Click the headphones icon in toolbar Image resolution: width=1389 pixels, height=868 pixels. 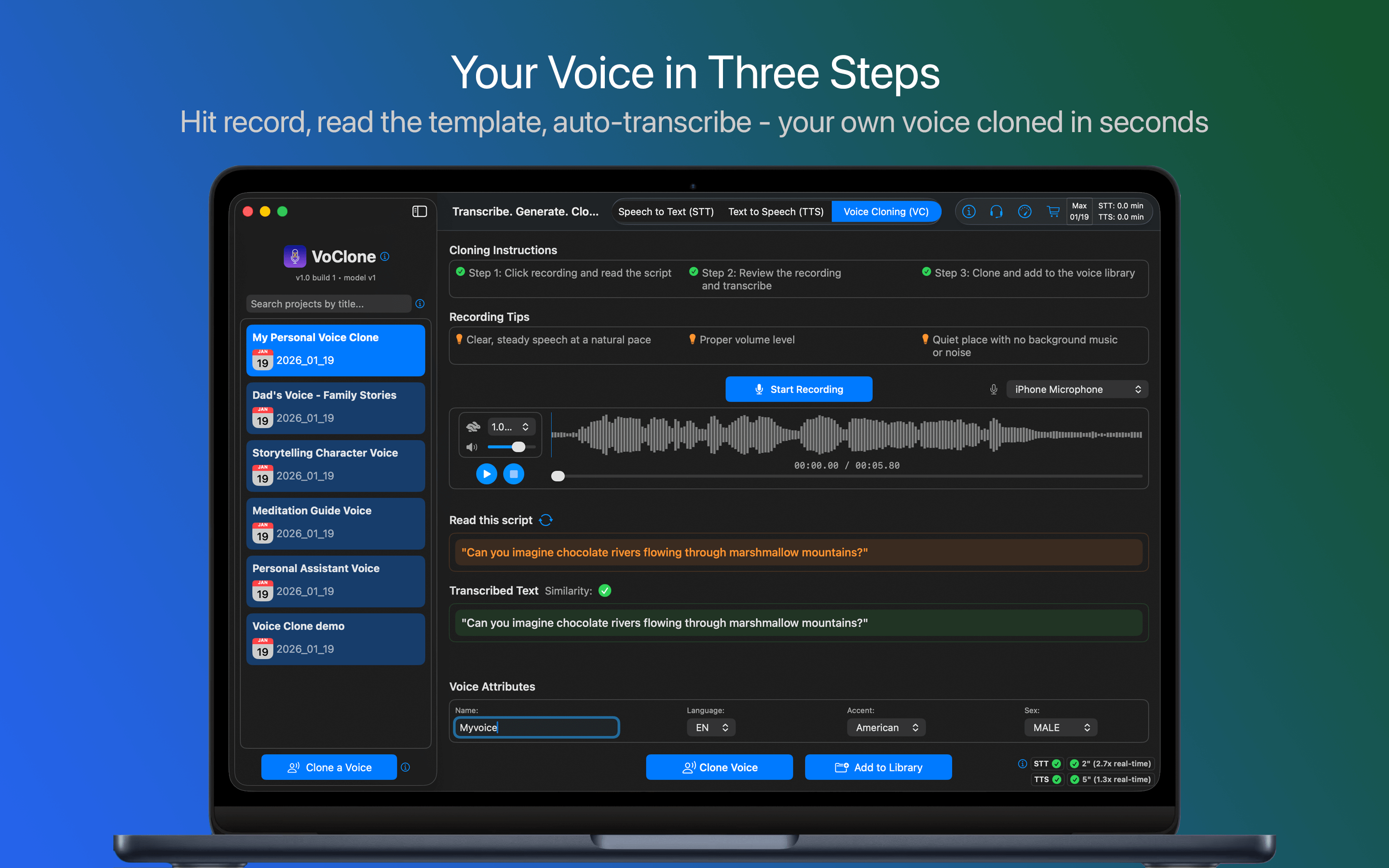click(x=996, y=211)
